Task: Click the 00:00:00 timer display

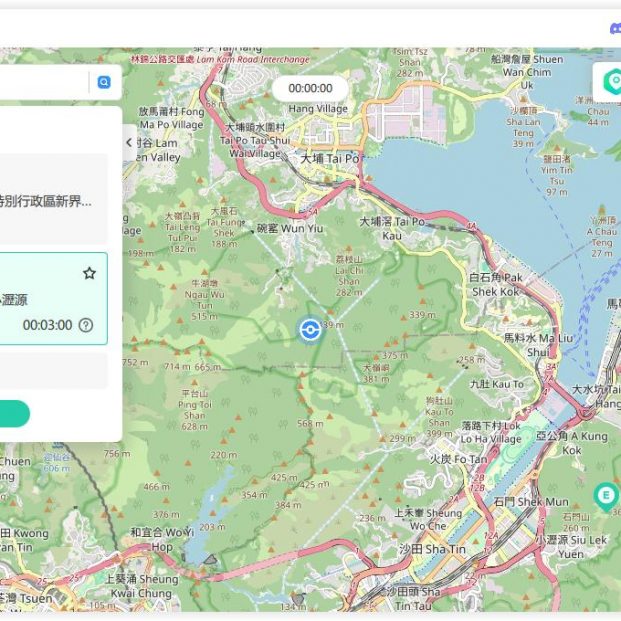Action: tap(310, 88)
